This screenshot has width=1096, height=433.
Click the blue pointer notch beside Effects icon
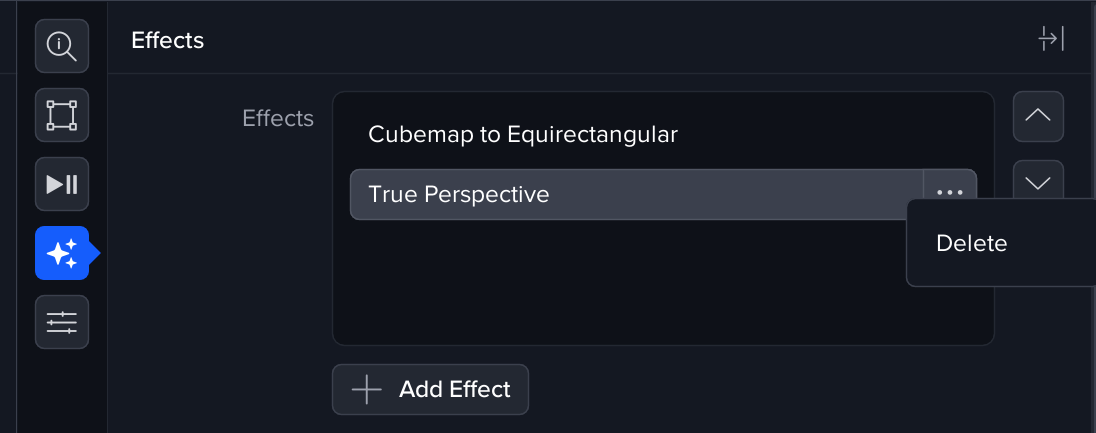[x=95, y=253]
